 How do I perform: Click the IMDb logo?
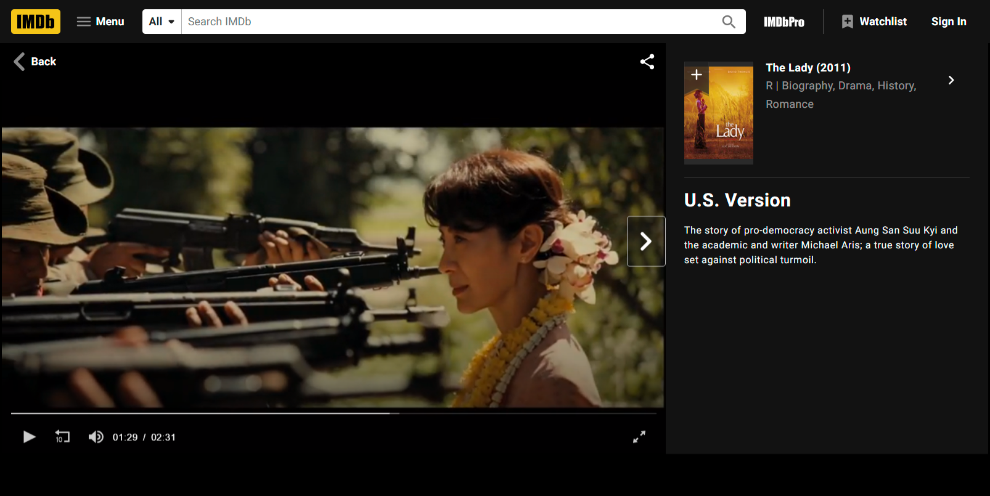coord(36,21)
